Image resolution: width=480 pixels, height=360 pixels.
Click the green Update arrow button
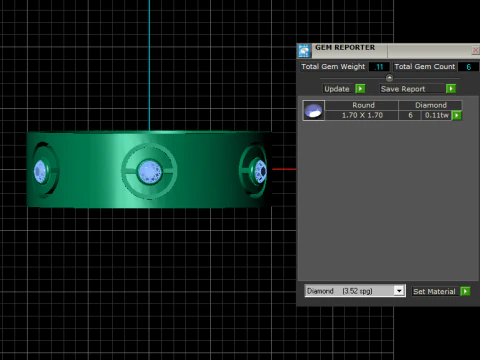360,89
